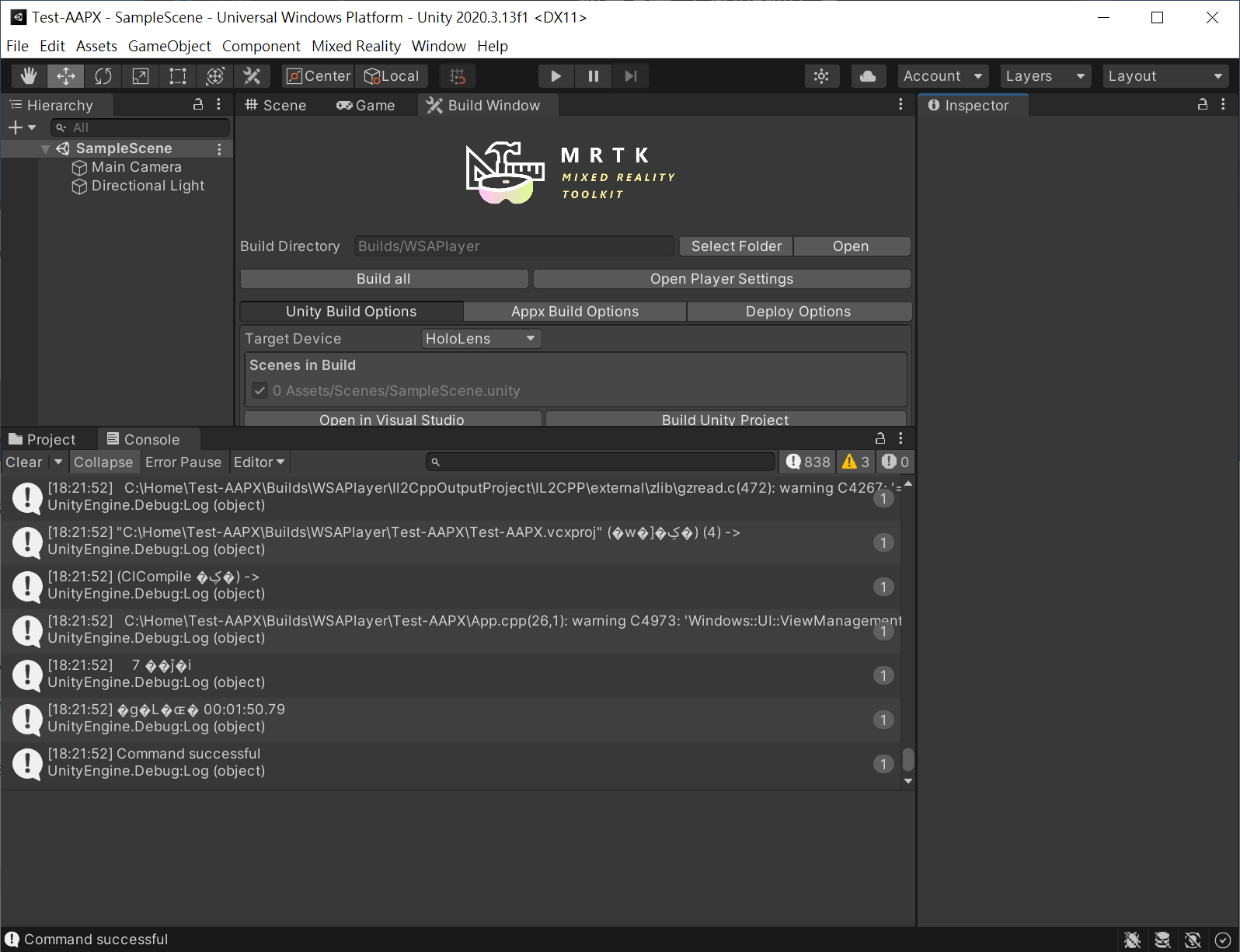Pause the game playback
Image resolution: width=1240 pixels, height=952 pixels.
(594, 76)
